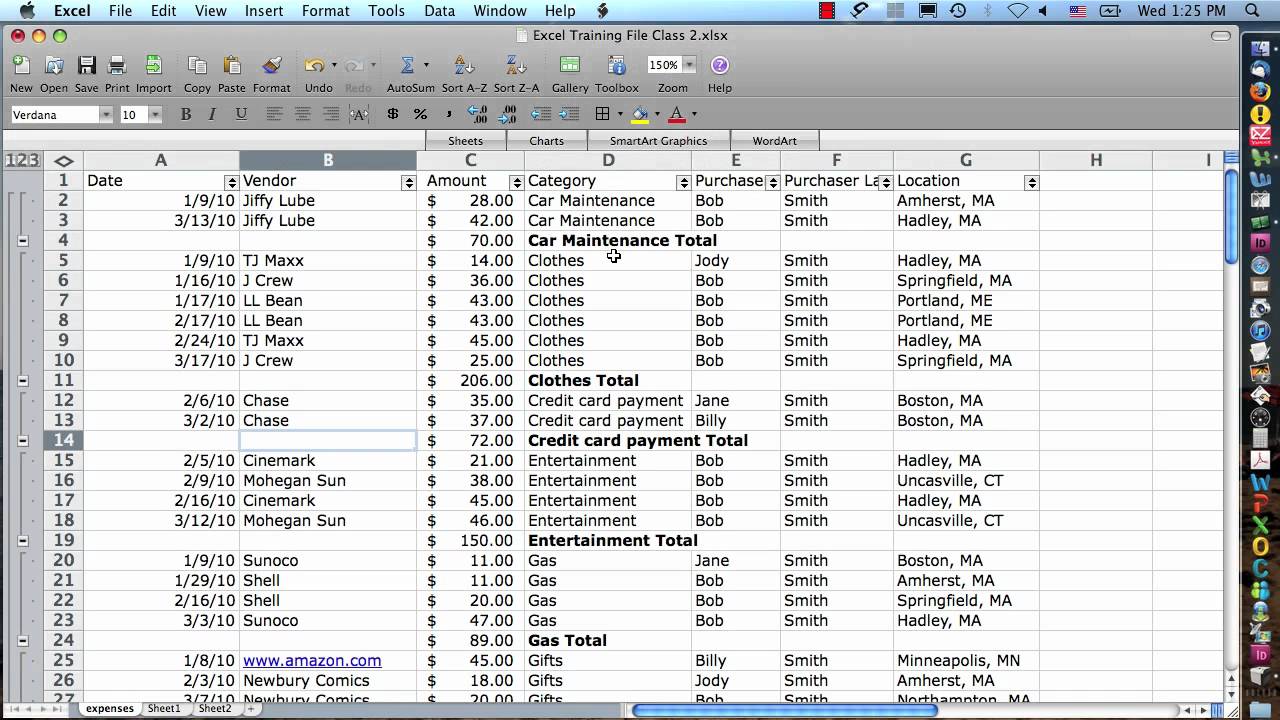Apply currency dollar format
Image resolution: width=1280 pixels, height=720 pixels.
[x=393, y=115]
